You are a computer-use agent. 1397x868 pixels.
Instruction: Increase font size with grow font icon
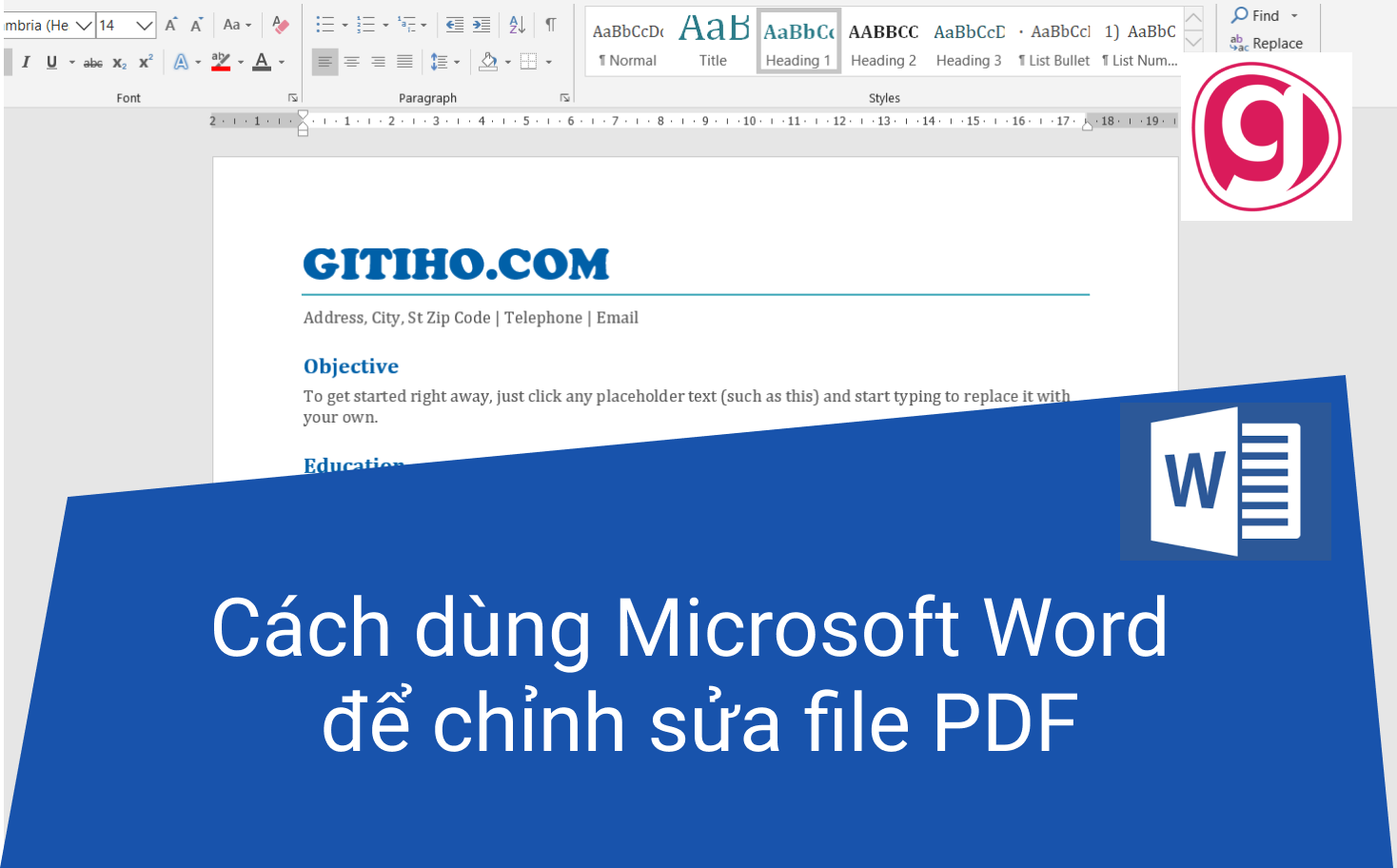[171, 25]
